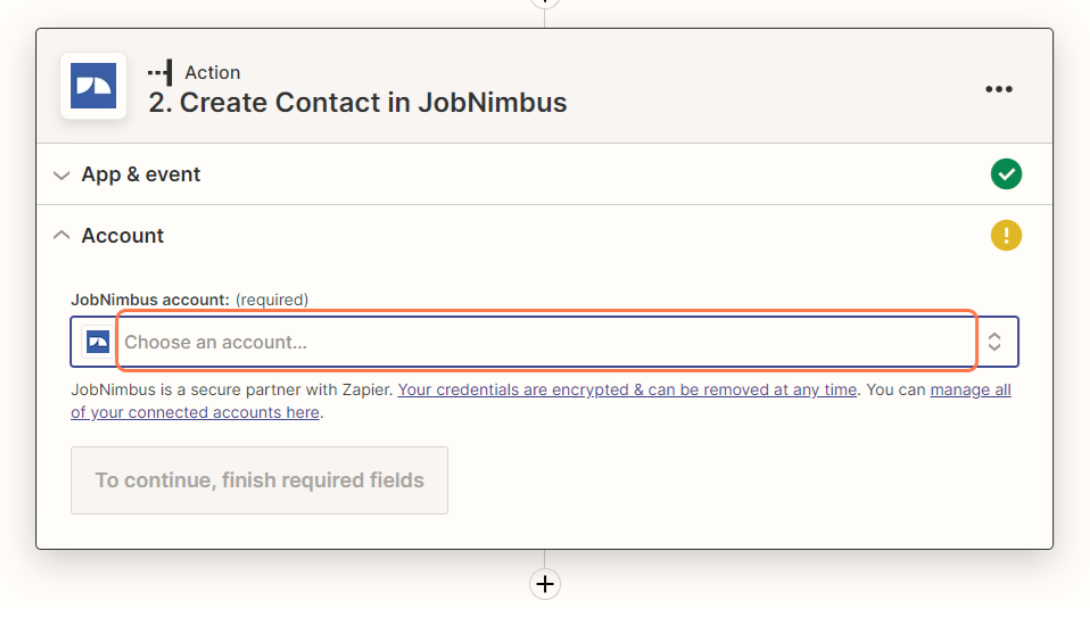Click the small JobNimbus icon in account field

[x=98, y=342]
